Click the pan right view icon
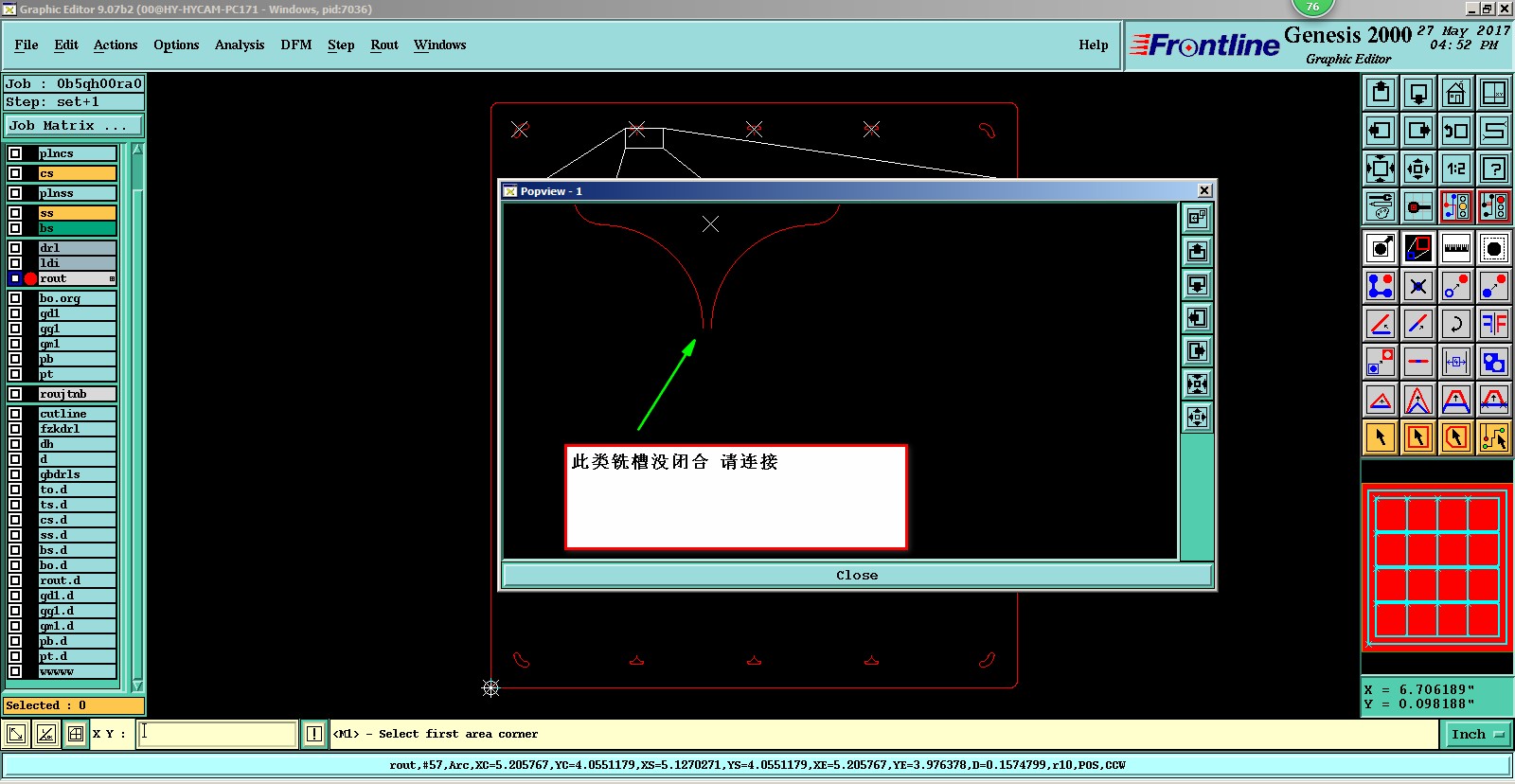This screenshot has width=1515, height=784. [x=1418, y=131]
